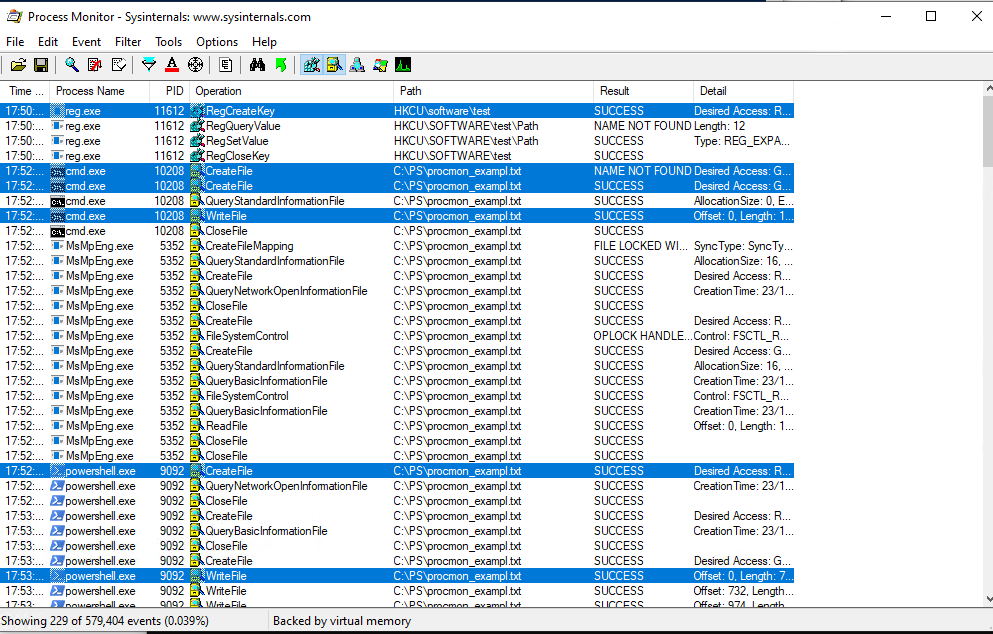Save events using the floppy disk icon
Screen dimensions: 993x634
(41, 65)
